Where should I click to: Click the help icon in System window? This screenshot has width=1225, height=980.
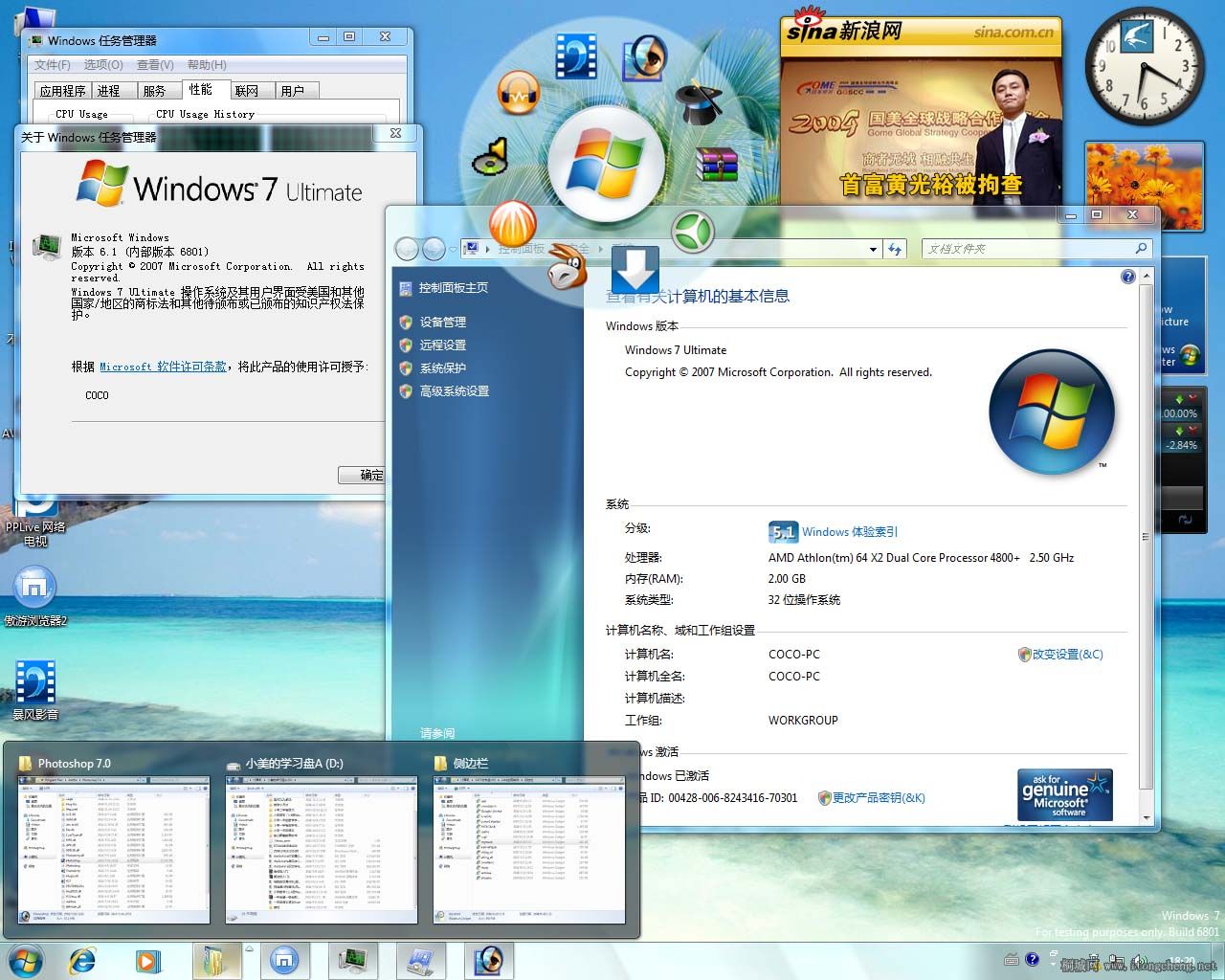click(1128, 277)
